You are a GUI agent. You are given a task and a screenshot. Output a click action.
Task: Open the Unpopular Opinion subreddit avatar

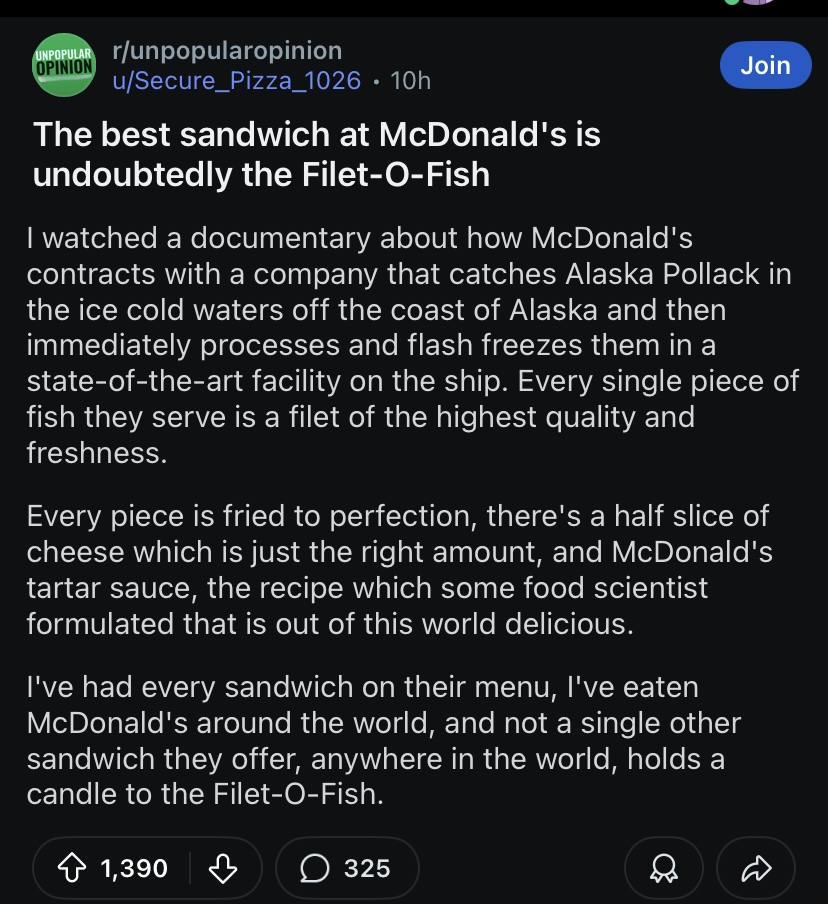click(63, 66)
